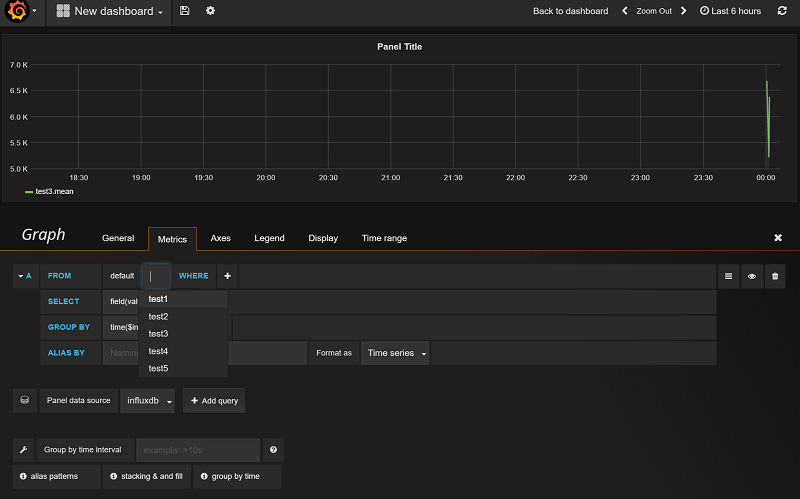Open the Grafana logo menu
The width and height of the screenshot is (800, 499).
point(17,11)
